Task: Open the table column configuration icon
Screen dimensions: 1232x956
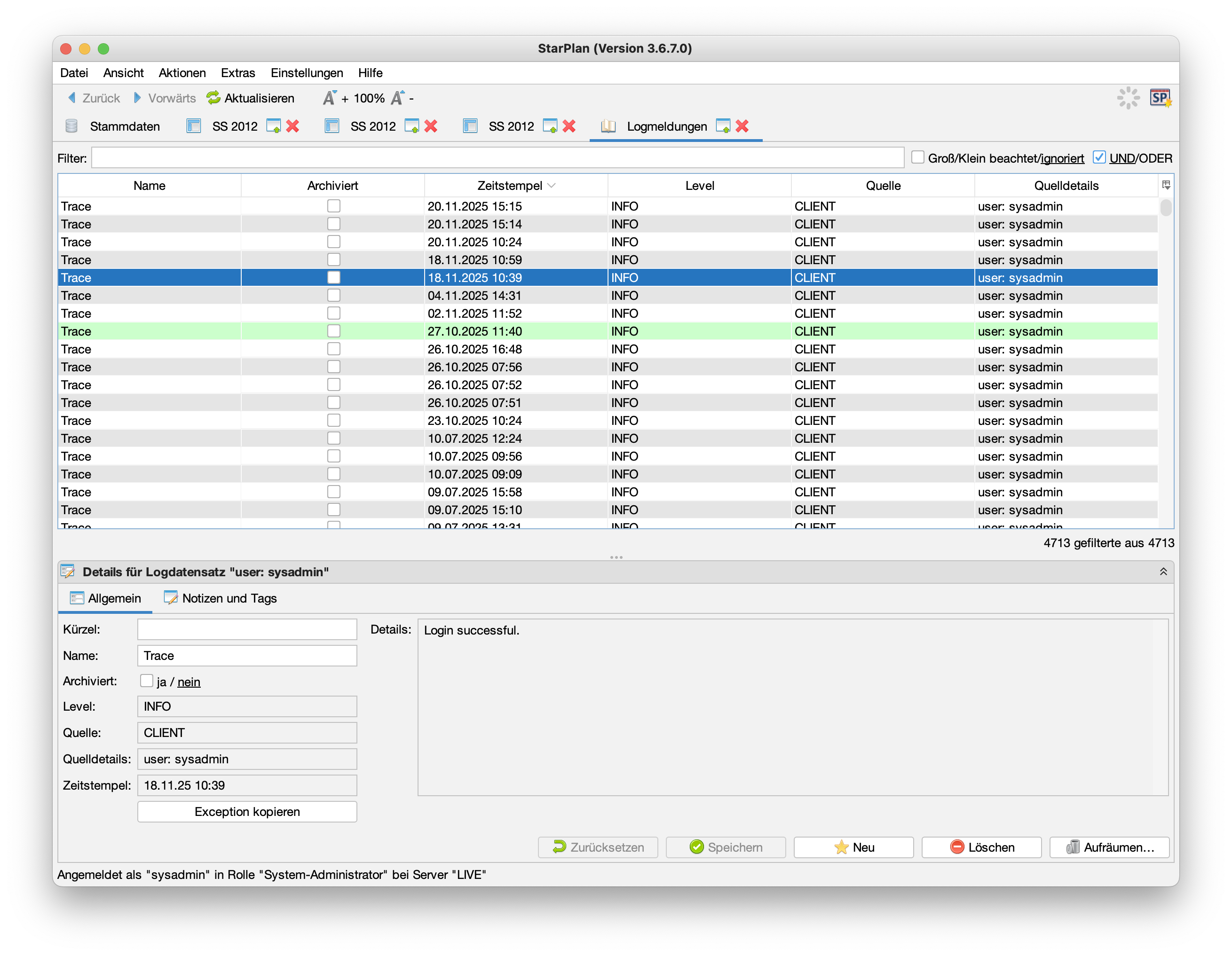Action: point(1166,186)
